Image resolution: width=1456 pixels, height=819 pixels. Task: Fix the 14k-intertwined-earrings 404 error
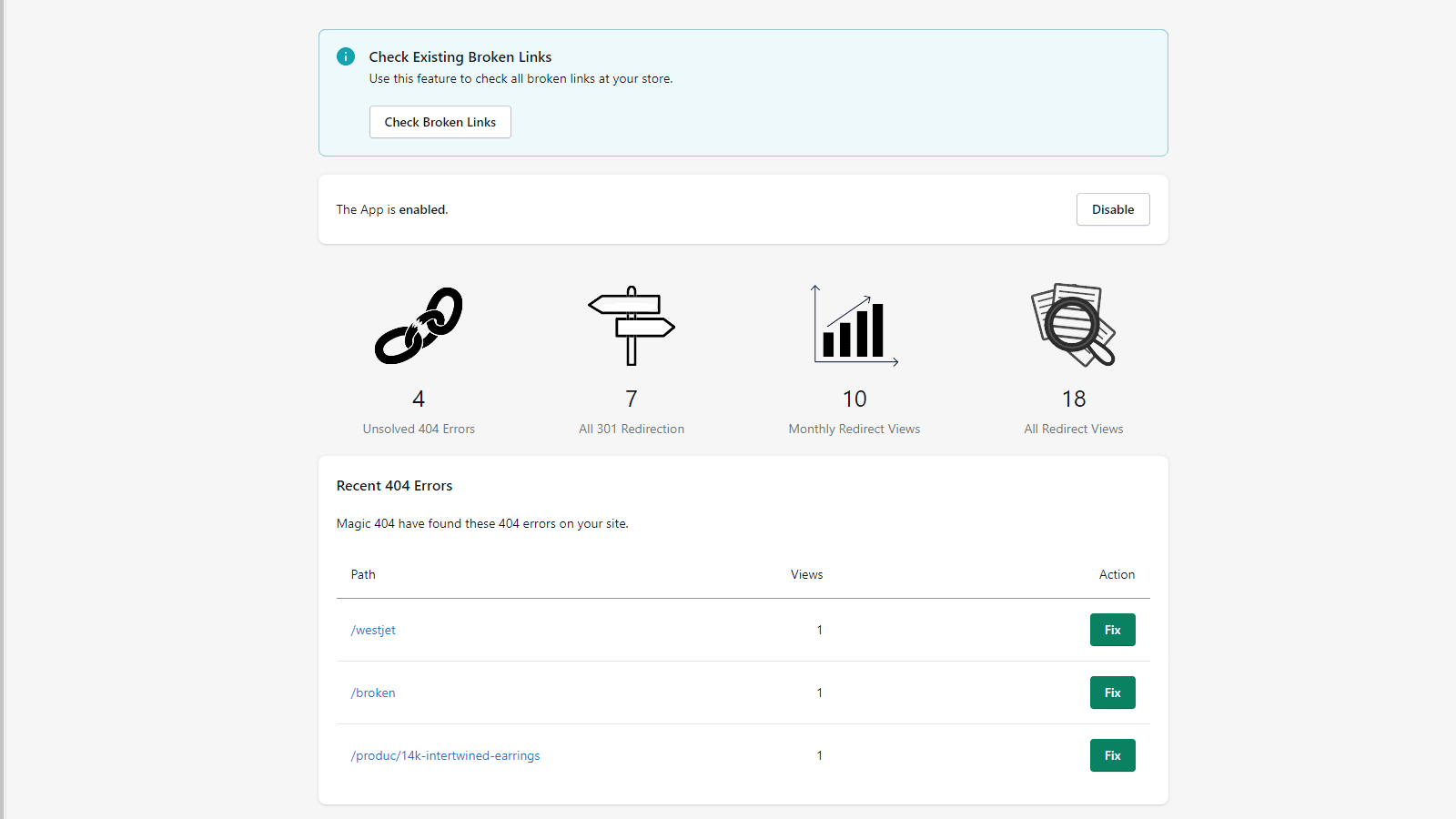(x=1112, y=755)
